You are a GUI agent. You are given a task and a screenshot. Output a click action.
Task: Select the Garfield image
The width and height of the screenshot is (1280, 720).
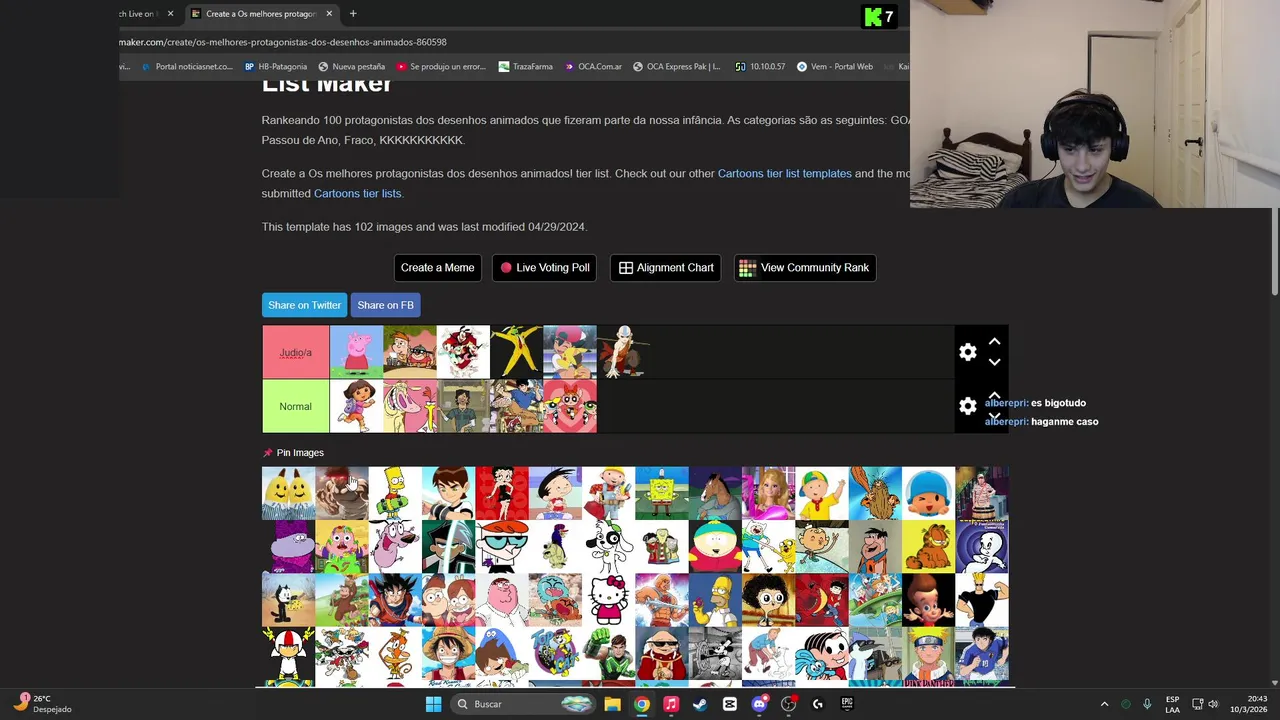(x=928, y=547)
